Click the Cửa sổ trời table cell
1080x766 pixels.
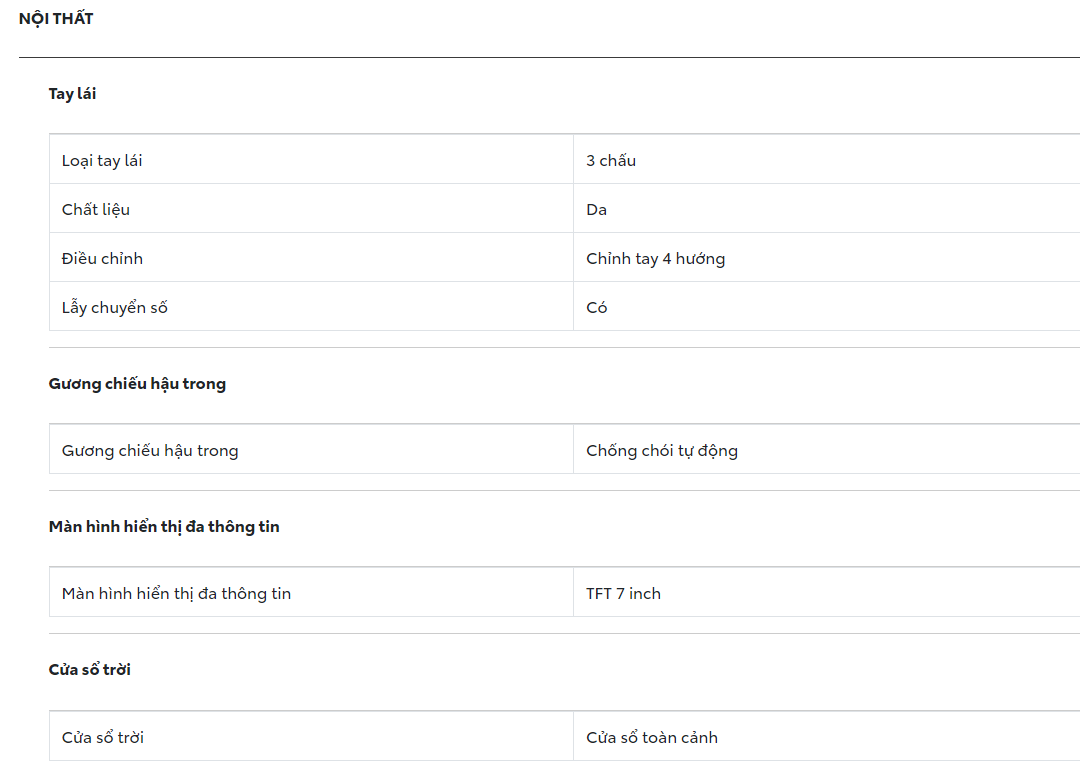click(103, 737)
